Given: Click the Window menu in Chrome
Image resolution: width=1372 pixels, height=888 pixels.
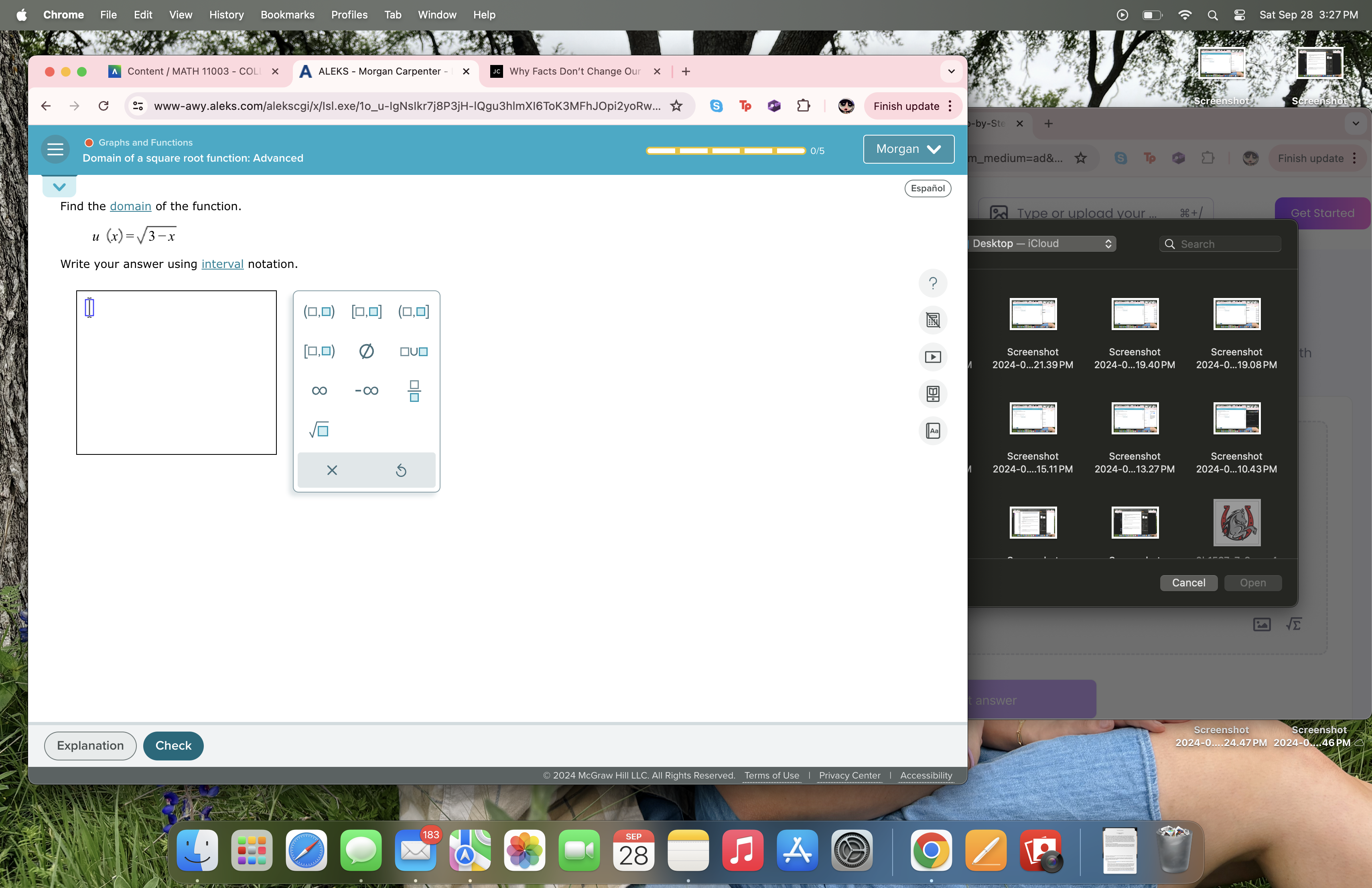Looking at the screenshot, I should pyautogui.click(x=436, y=14).
